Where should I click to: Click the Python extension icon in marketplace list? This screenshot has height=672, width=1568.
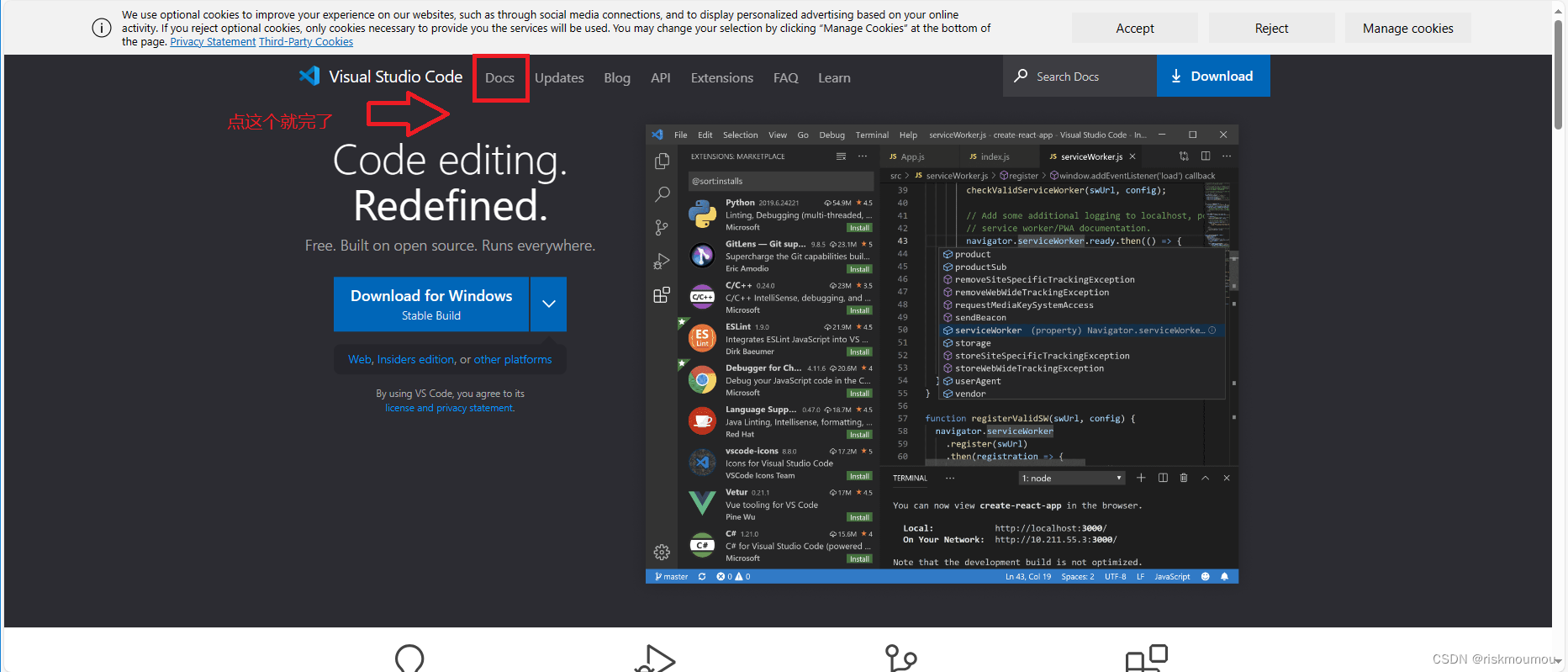coord(702,214)
